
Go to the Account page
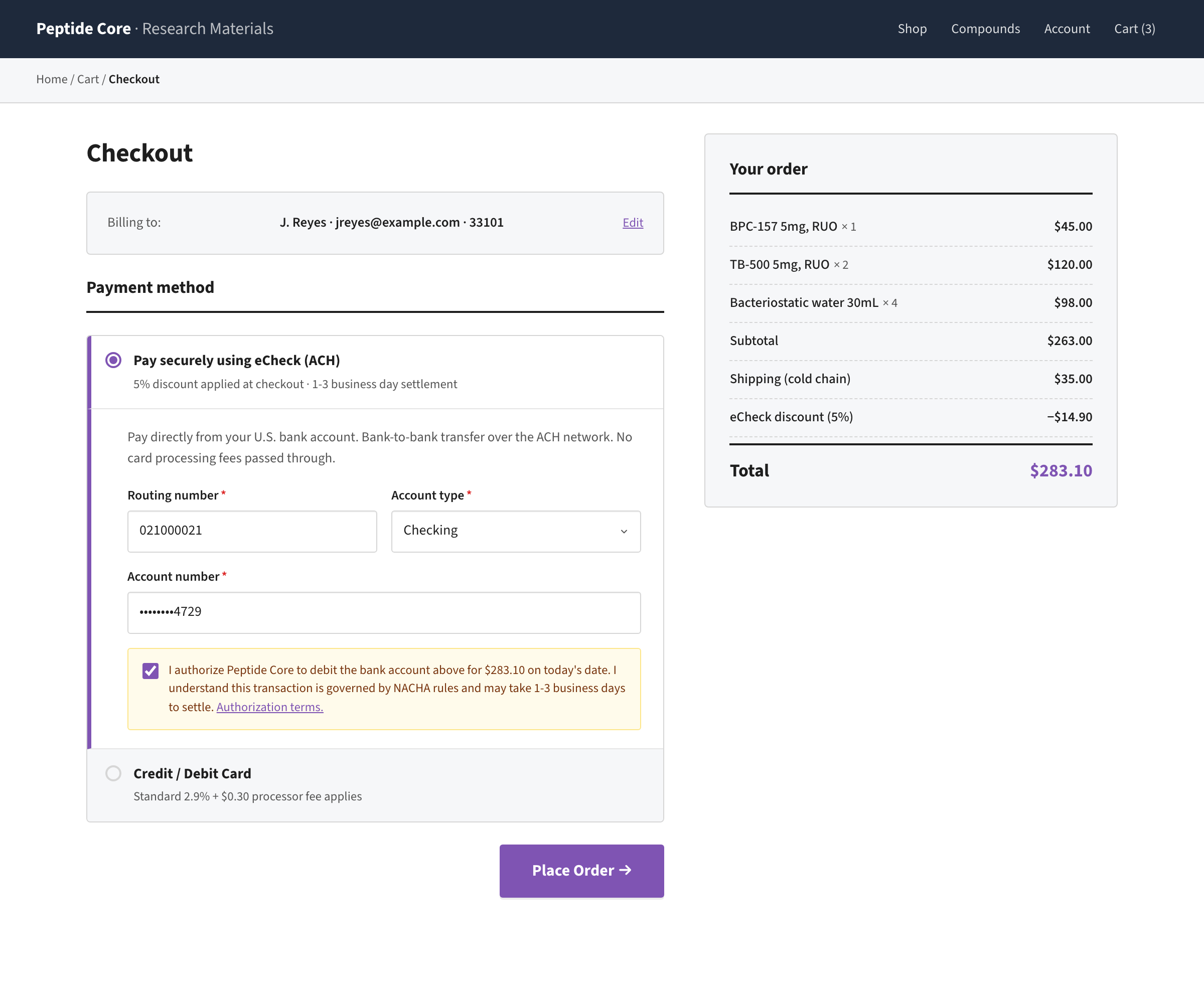(1067, 29)
